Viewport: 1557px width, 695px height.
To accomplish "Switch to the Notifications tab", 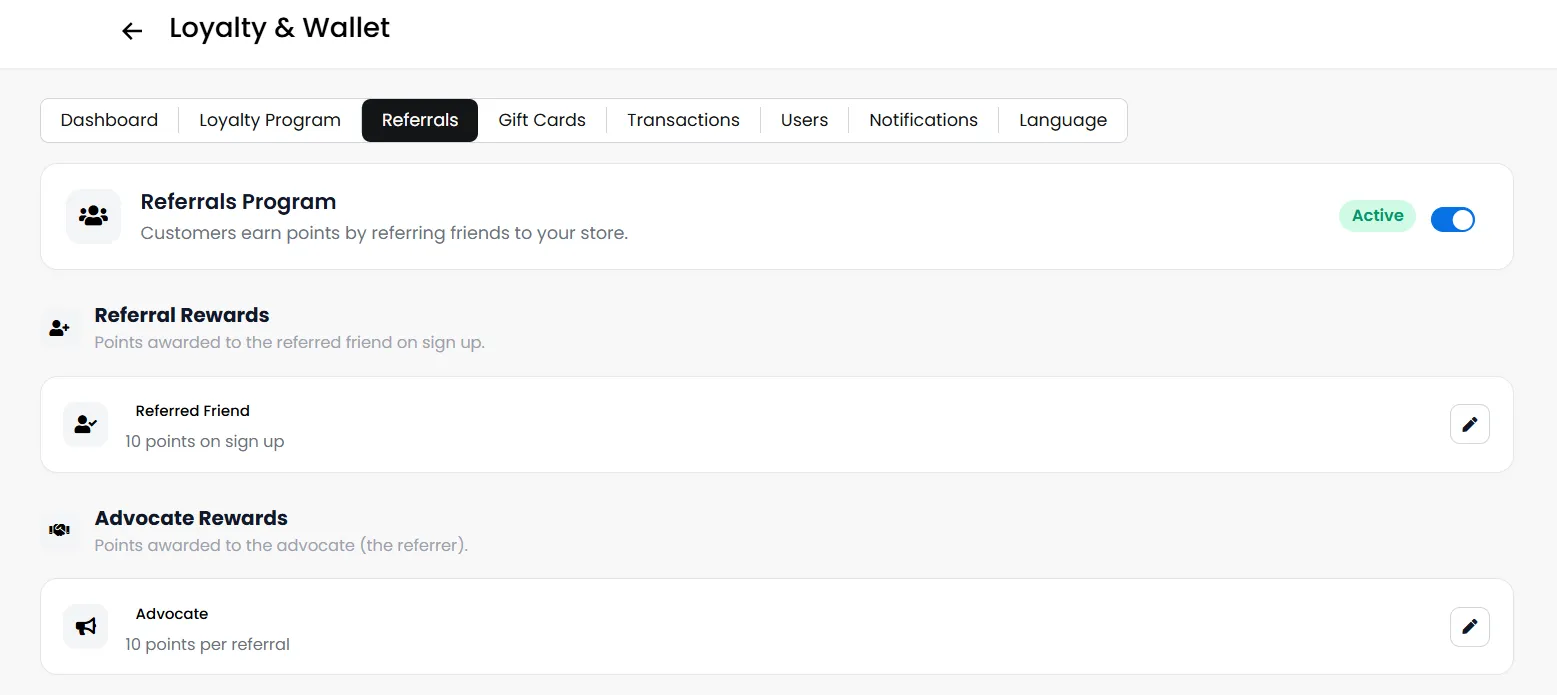I will [x=923, y=120].
